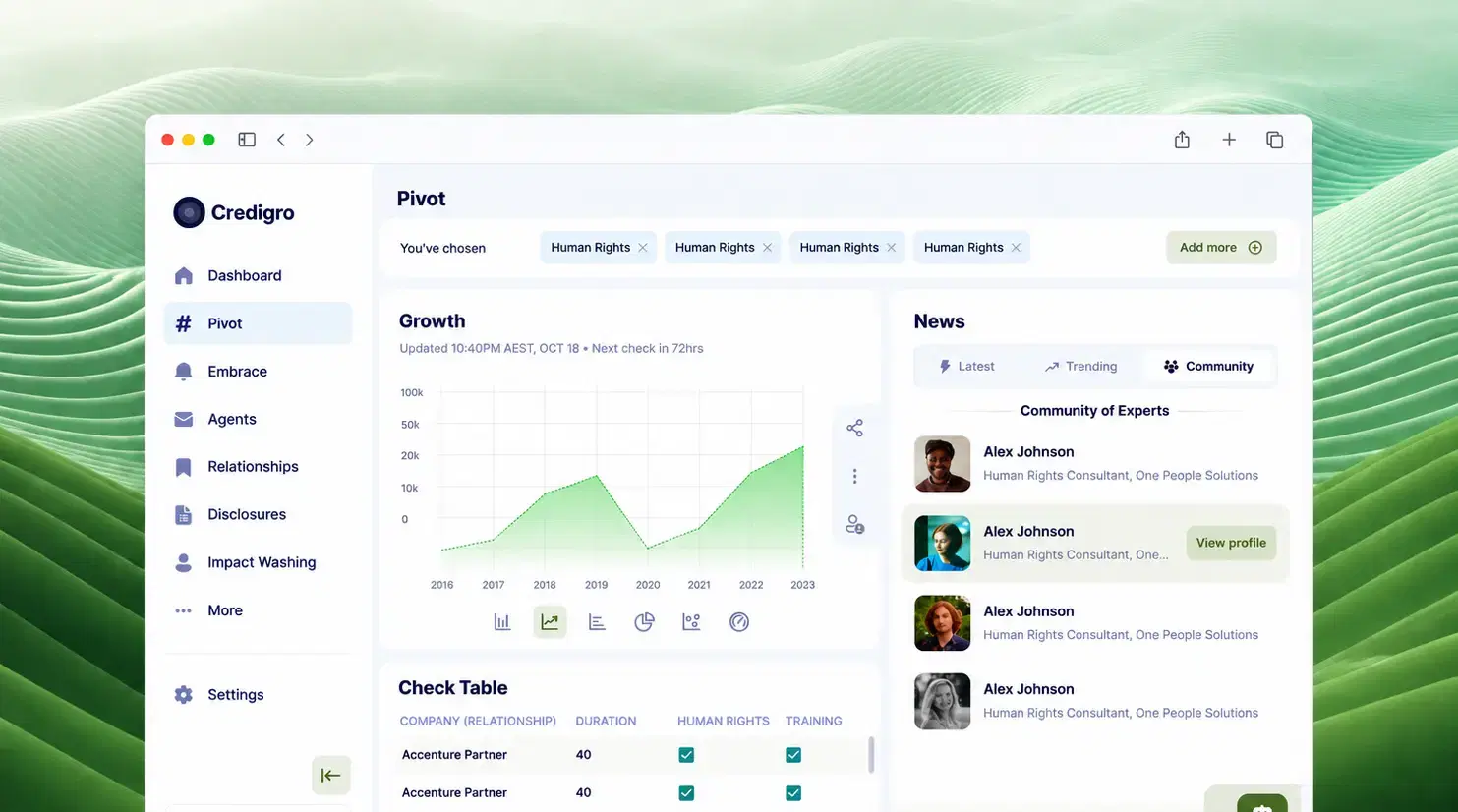
Task: Sort by Training column header
Action: [814, 721]
